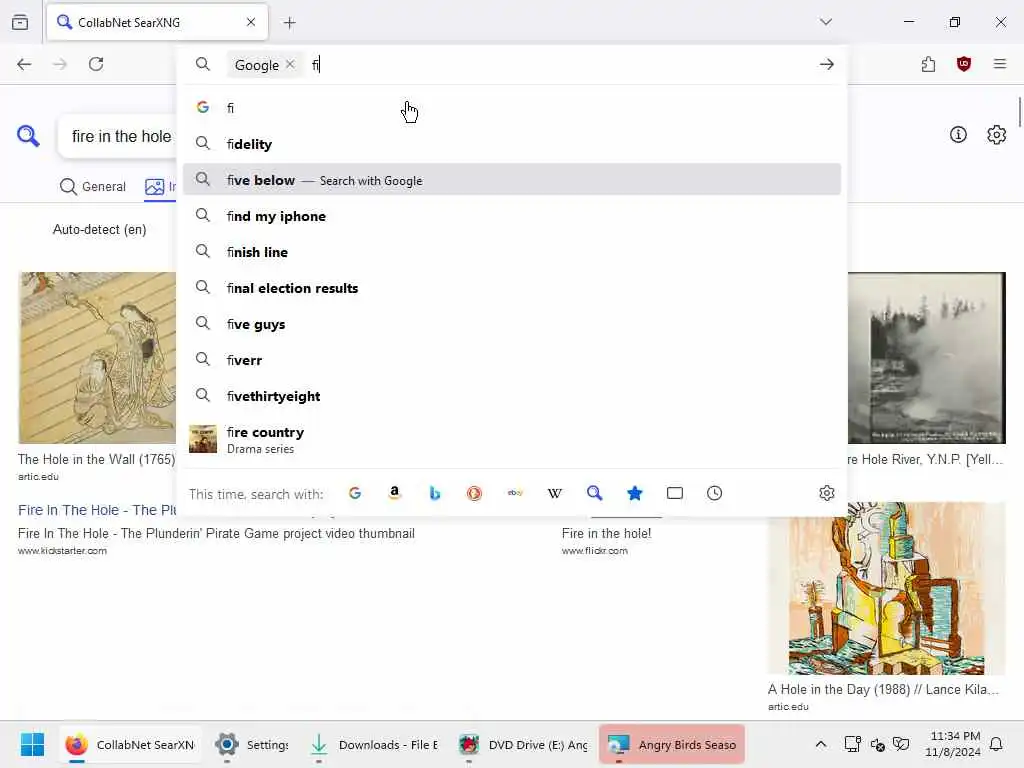Select the find my iphone suggestion

coord(512,216)
